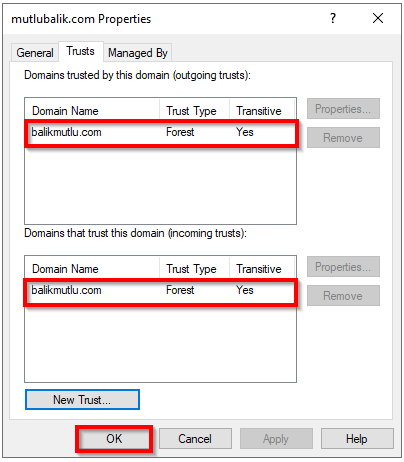Viewport: 404px width, 462px height.
Task: Open Properties for outgoing trusts
Action: click(x=343, y=109)
